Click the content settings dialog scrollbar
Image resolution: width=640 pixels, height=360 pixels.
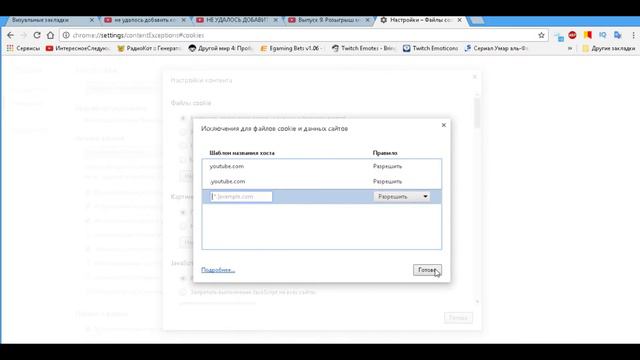477,113
